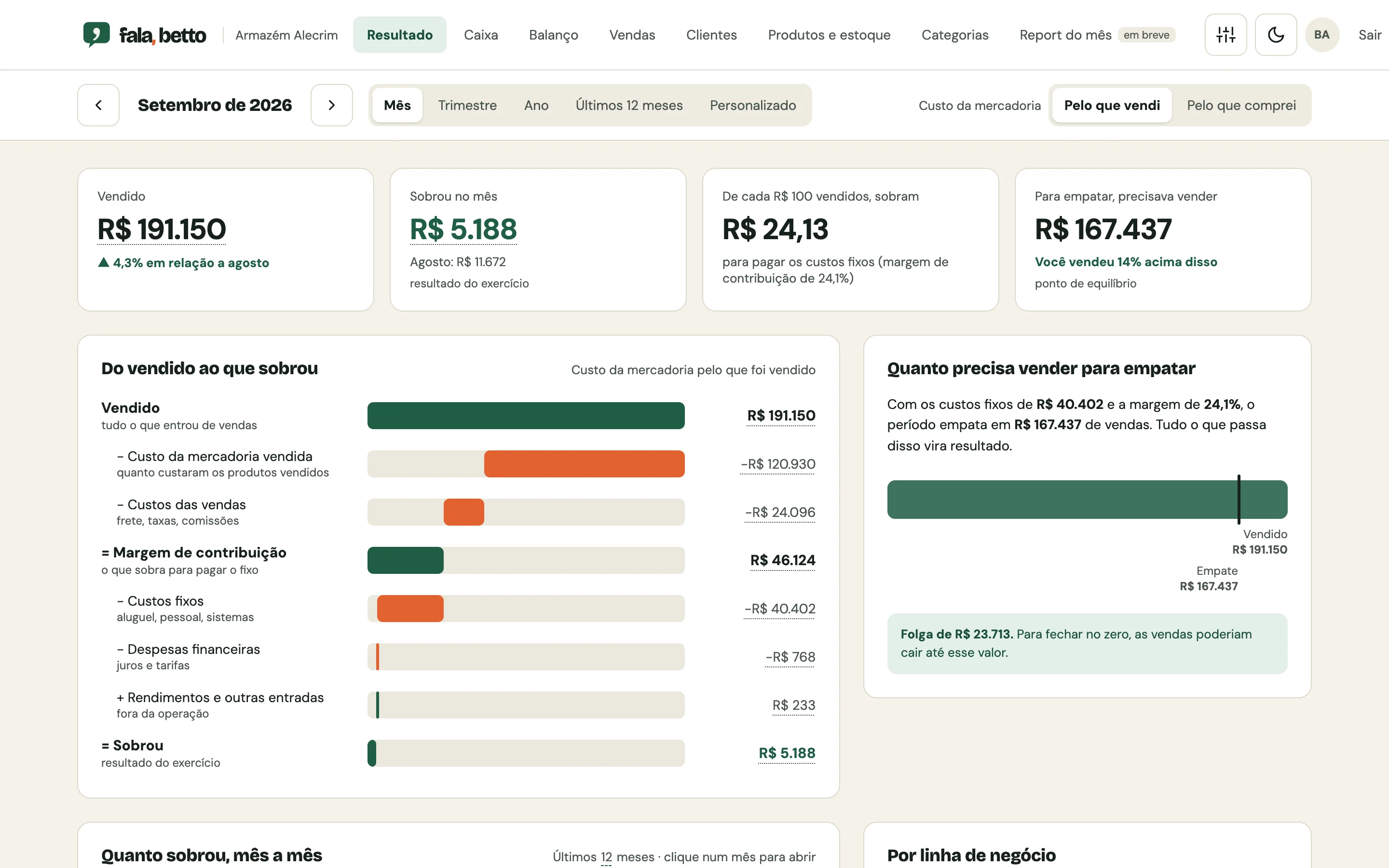The height and width of the screenshot is (868, 1389).
Task: Select the Ano period option
Action: [536, 105]
